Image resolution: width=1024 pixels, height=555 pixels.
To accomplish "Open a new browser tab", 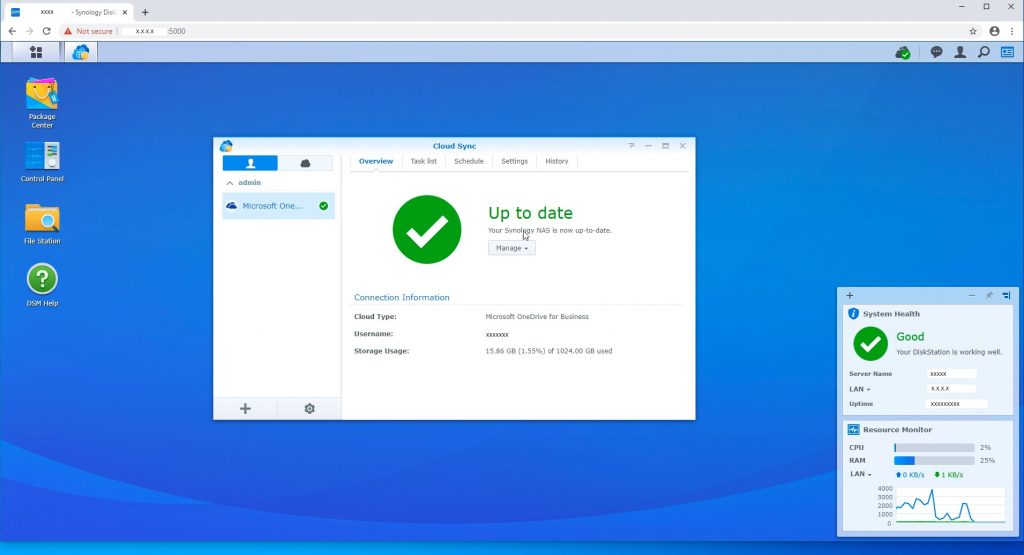I will coord(145,12).
